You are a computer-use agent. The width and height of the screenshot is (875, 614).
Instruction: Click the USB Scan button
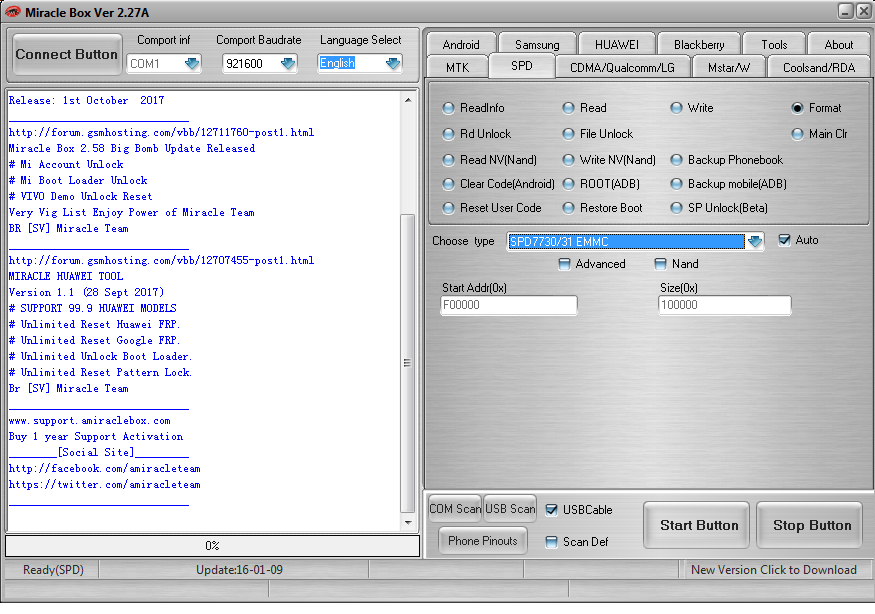click(x=510, y=509)
